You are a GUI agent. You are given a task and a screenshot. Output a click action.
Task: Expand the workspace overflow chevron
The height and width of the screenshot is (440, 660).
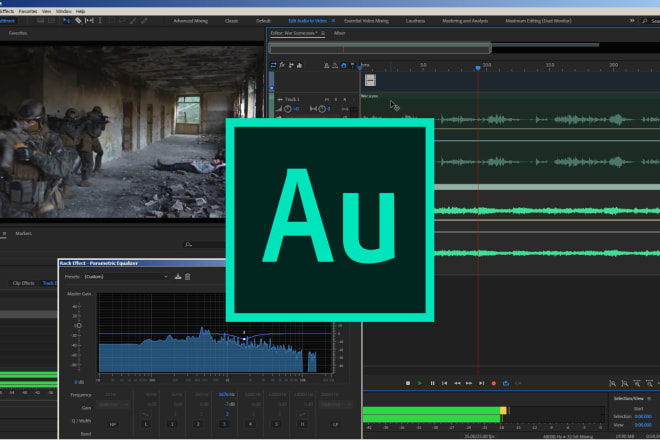tap(632, 21)
